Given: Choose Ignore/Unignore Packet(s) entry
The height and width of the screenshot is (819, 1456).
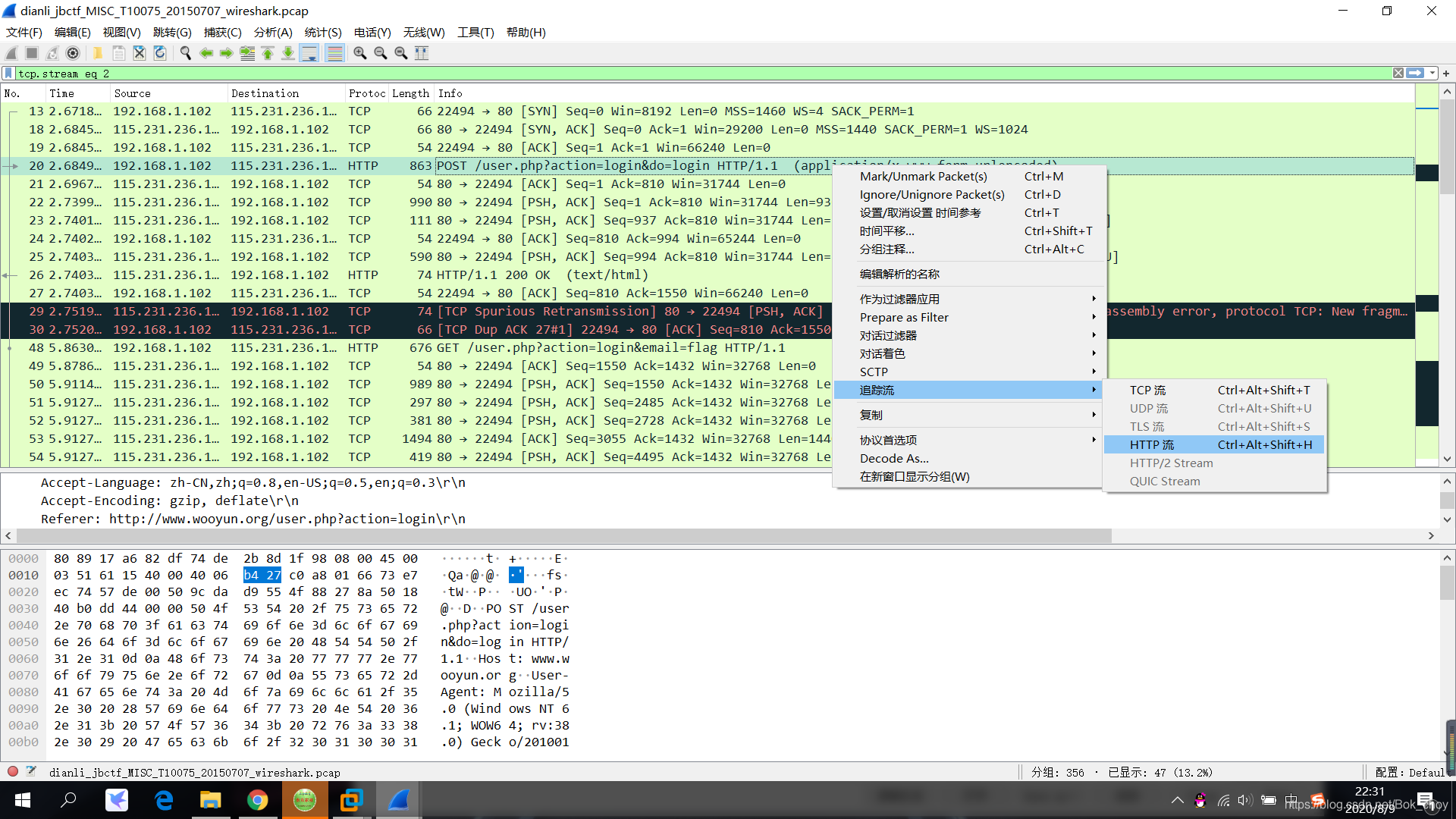Looking at the screenshot, I should 968,195.
